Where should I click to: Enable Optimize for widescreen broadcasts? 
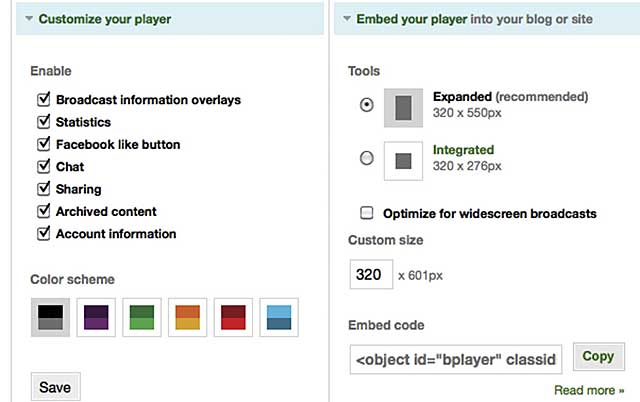(x=367, y=213)
